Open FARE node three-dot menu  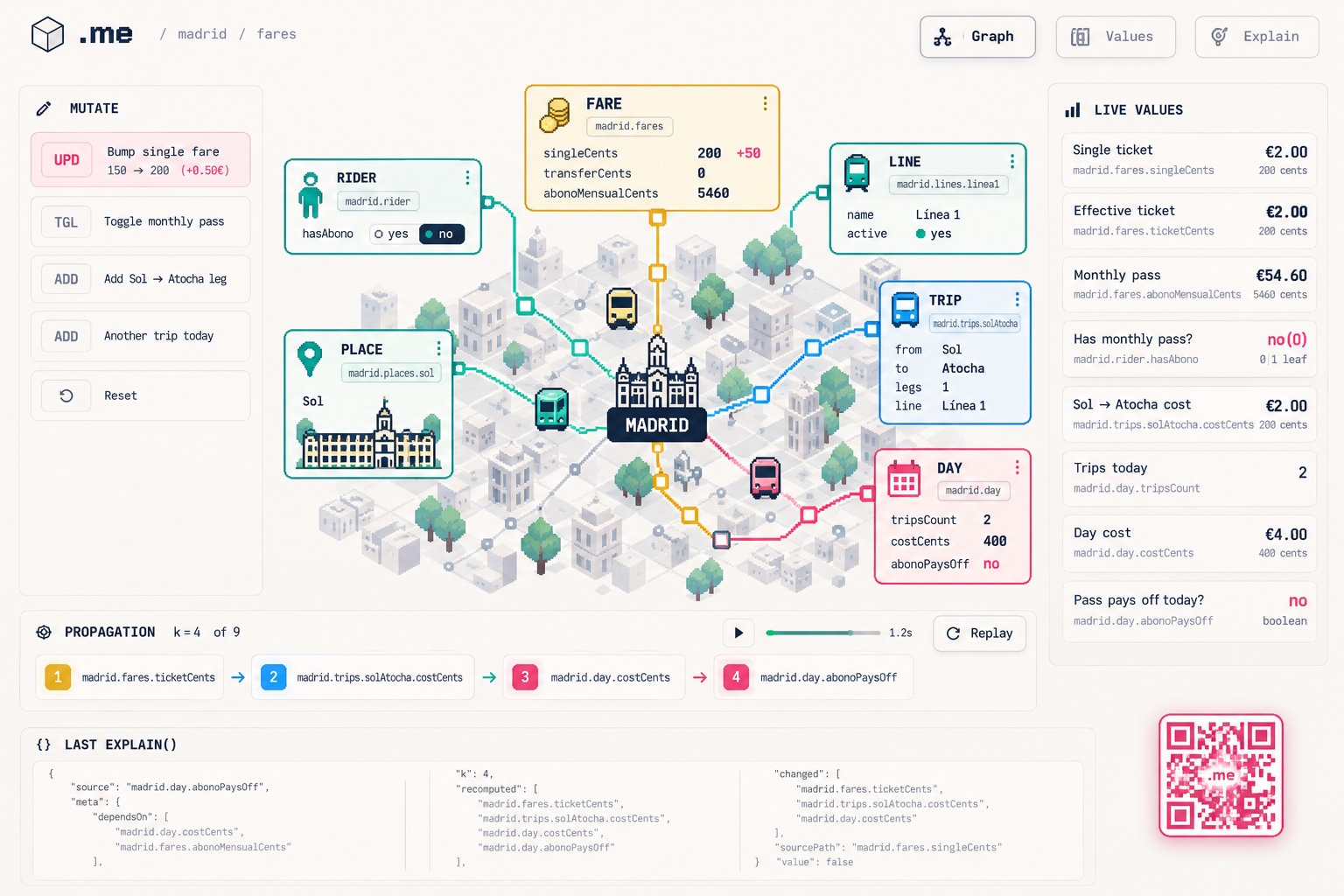[x=765, y=103]
